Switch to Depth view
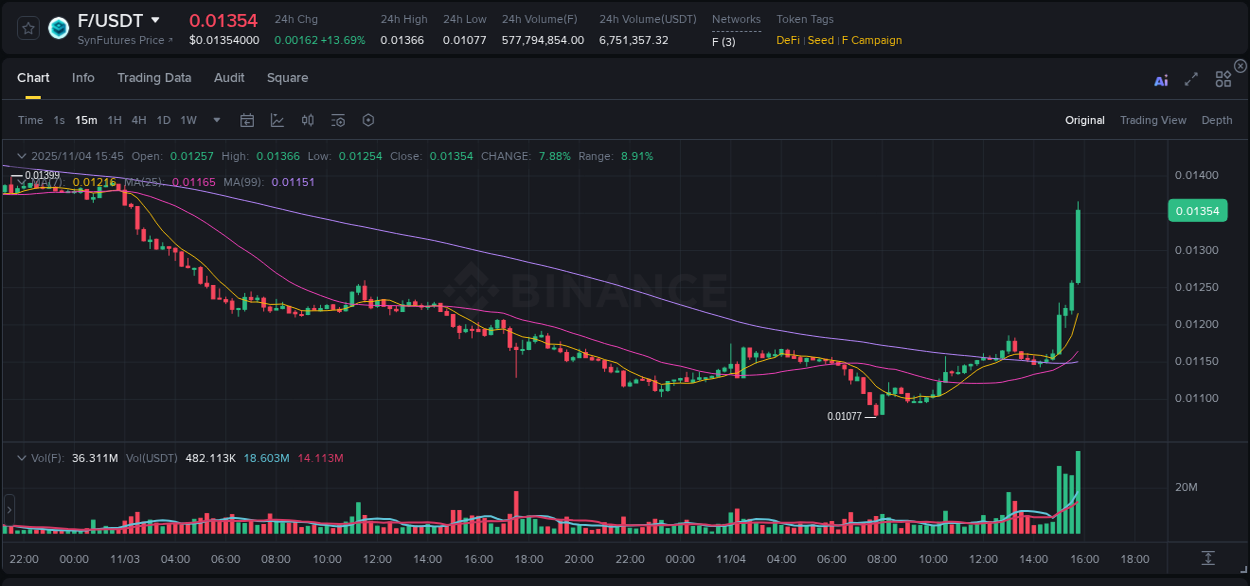Image resolution: width=1250 pixels, height=586 pixels. pos(1217,120)
